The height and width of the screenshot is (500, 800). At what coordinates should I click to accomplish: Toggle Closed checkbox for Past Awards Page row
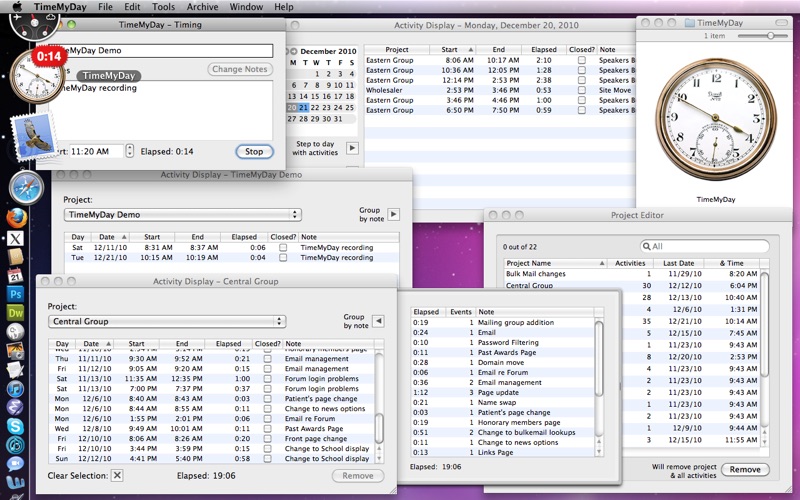(267, 429)
